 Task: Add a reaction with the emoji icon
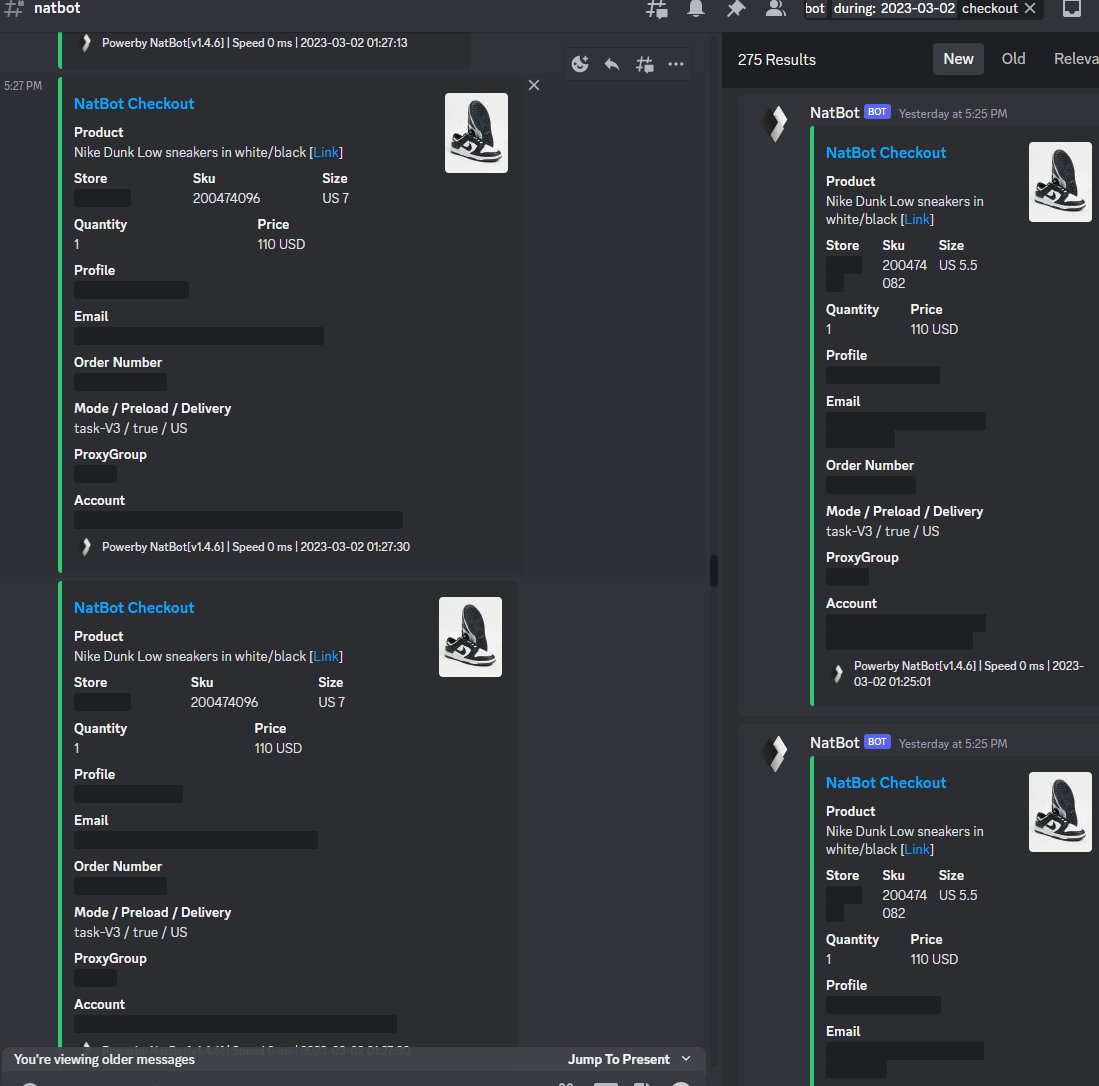[580, 65]
